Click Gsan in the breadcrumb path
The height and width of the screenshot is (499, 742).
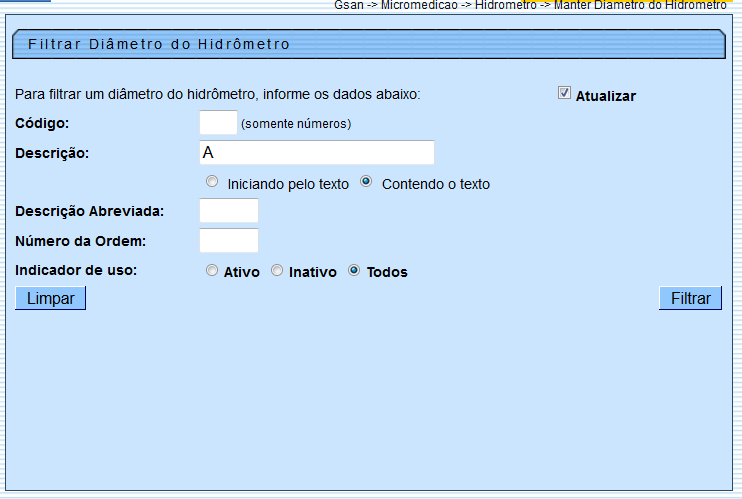(348, 5)
